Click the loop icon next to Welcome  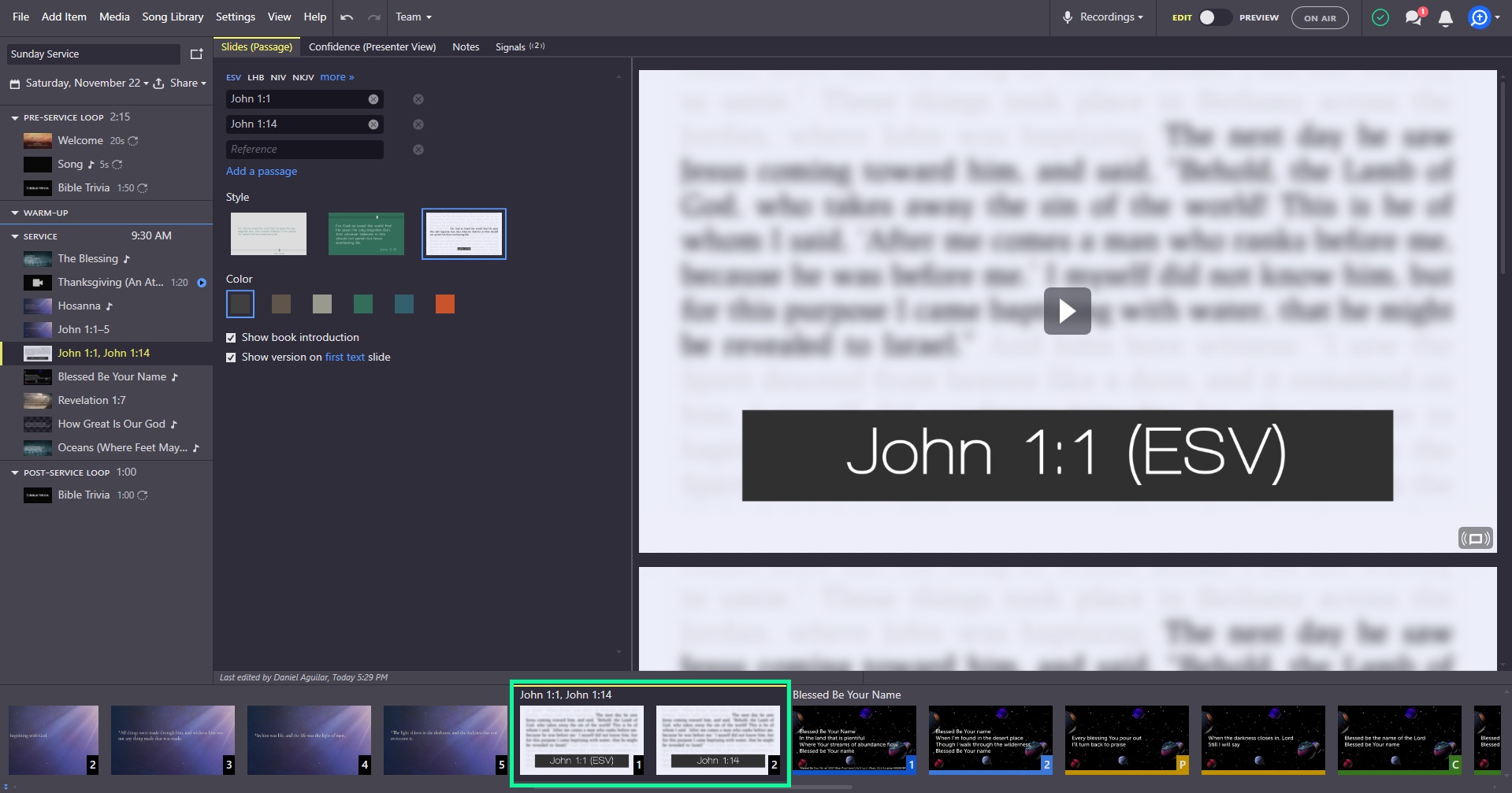click(133, 141)
